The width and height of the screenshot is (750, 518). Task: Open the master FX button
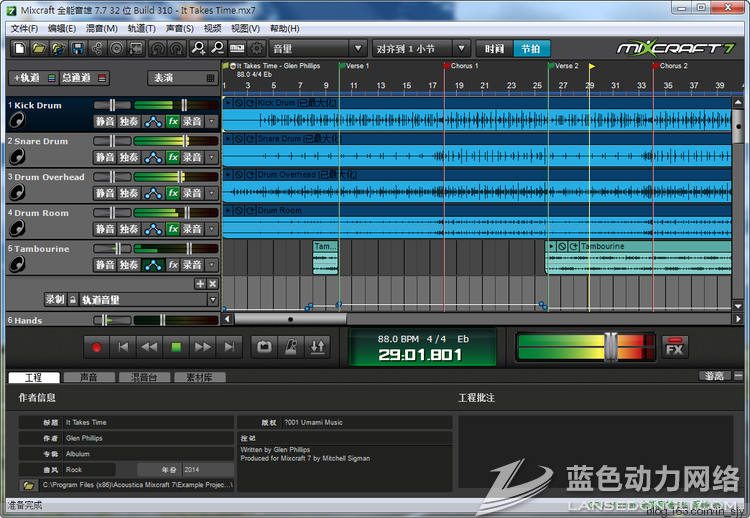(675, 347)
